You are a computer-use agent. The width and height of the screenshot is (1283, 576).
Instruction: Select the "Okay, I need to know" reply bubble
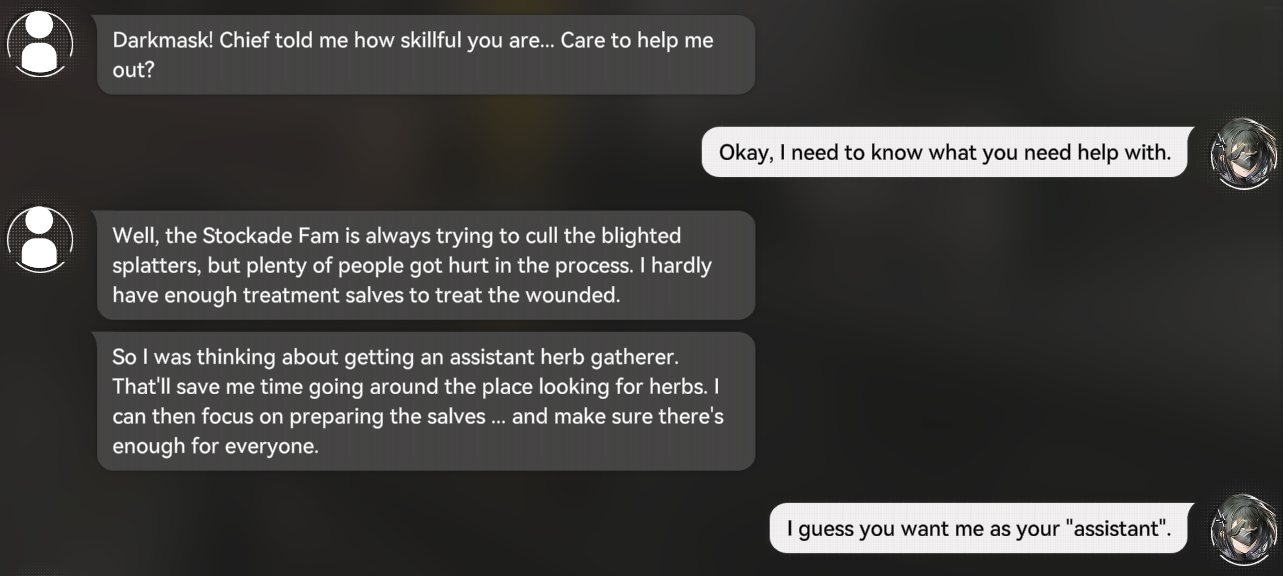(x=944, y=153)
